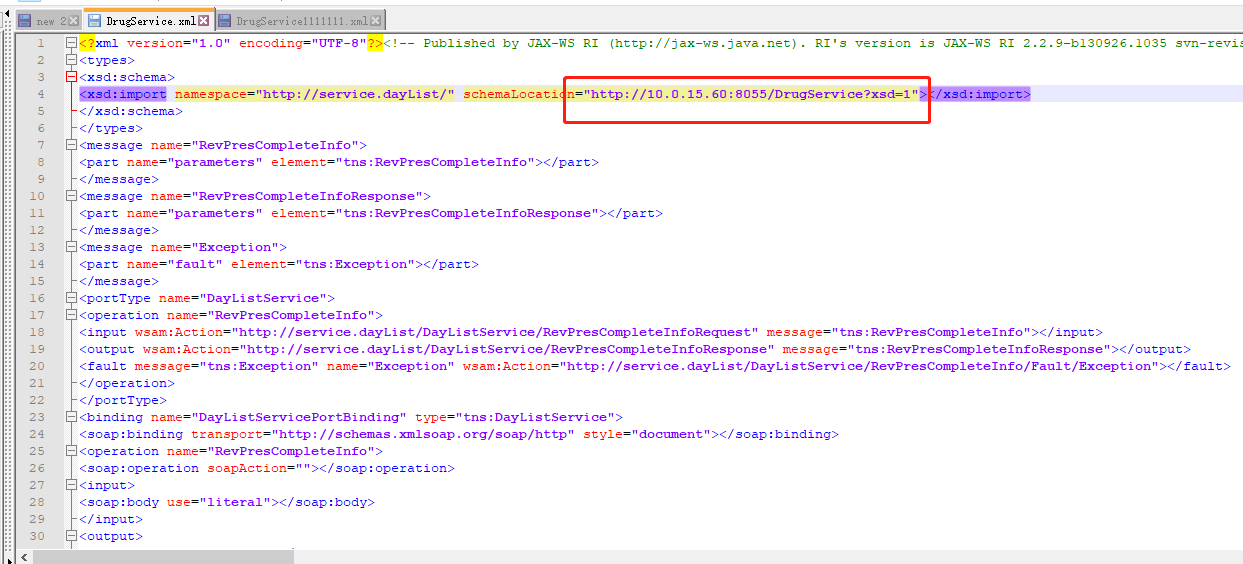
Task: Close the DrugService1111111.xml tab
Action: point(377,20)
